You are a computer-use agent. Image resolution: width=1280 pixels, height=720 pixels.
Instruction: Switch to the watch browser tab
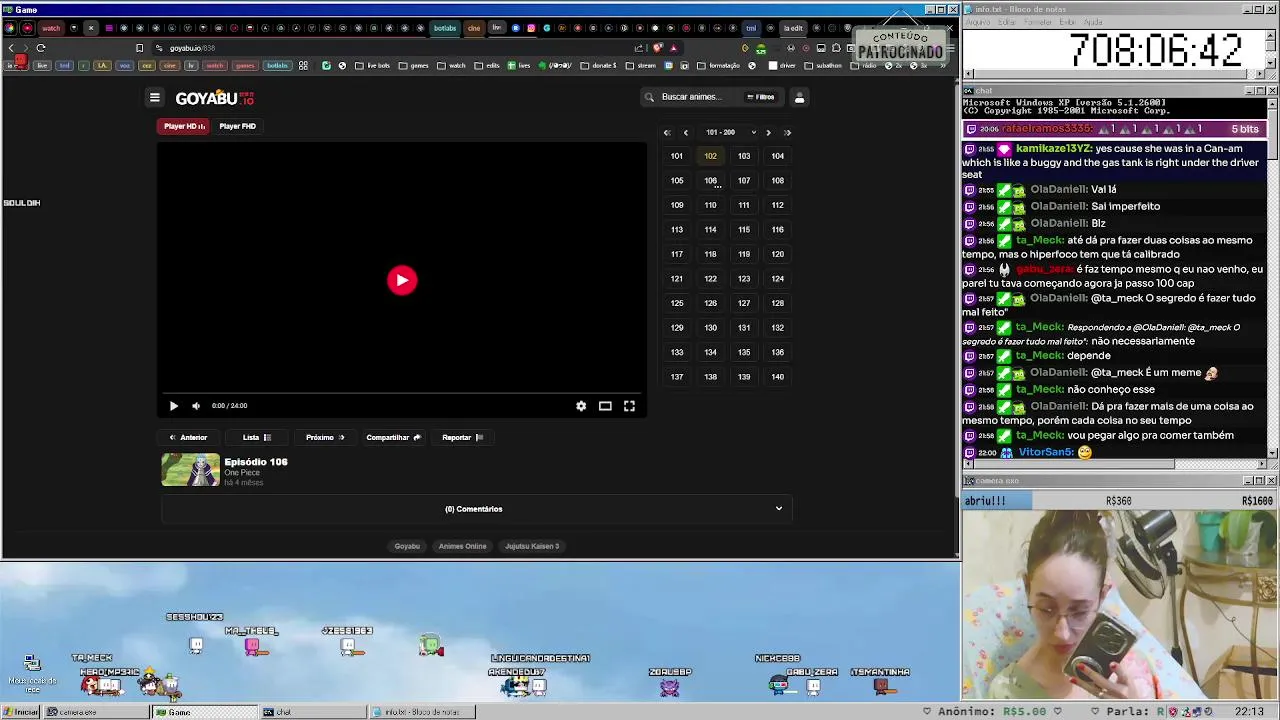point(50,28)
